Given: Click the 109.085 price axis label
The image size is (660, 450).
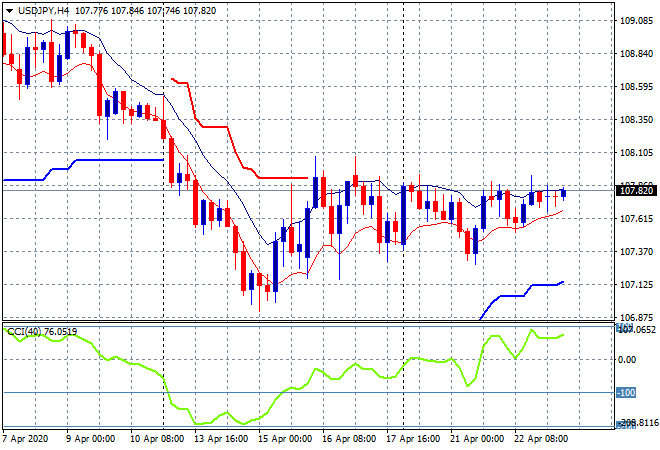Looking at the screenshot, I should 637,21.
